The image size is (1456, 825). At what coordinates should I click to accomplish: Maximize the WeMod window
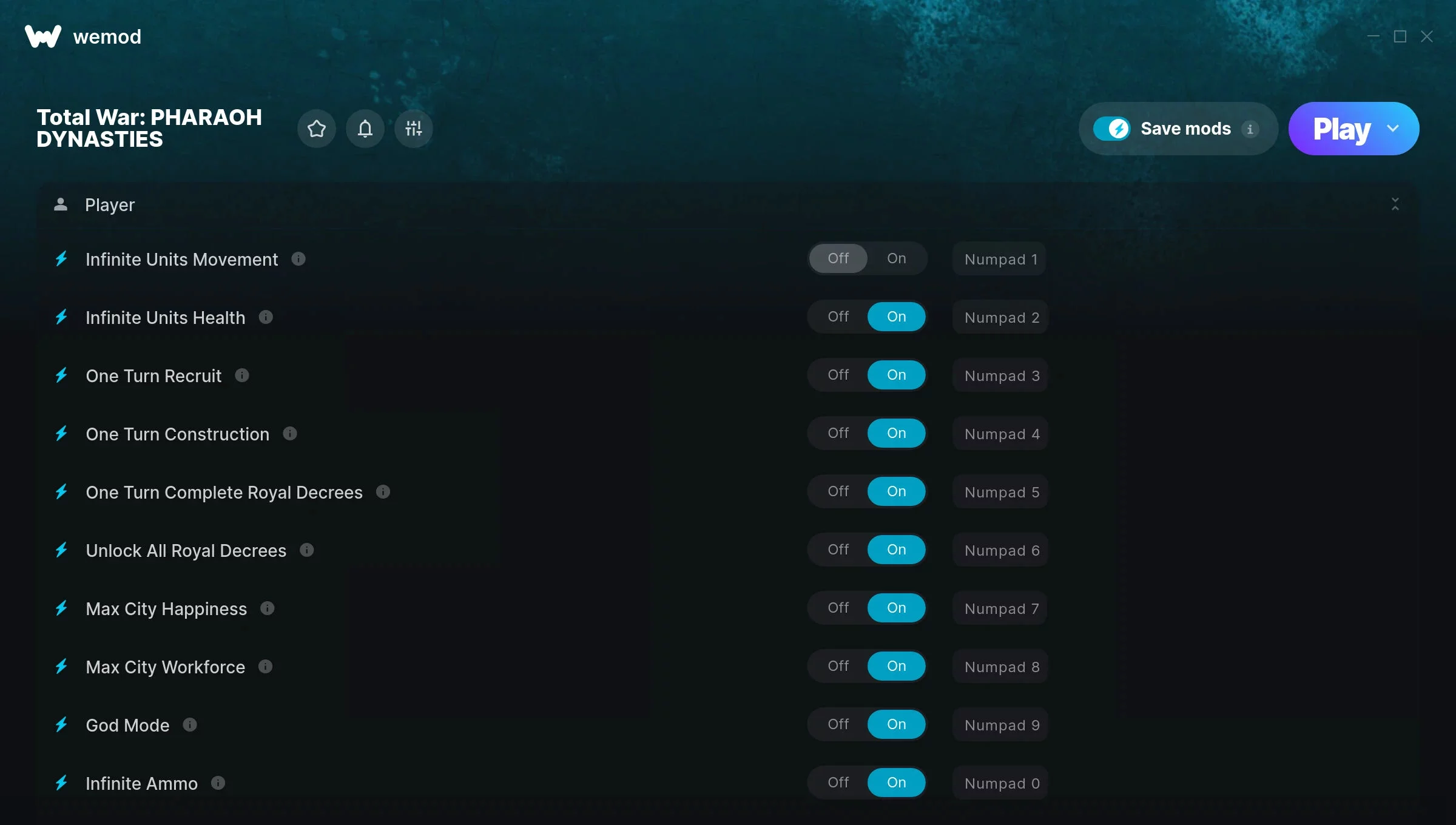[x=1400, y=36]
